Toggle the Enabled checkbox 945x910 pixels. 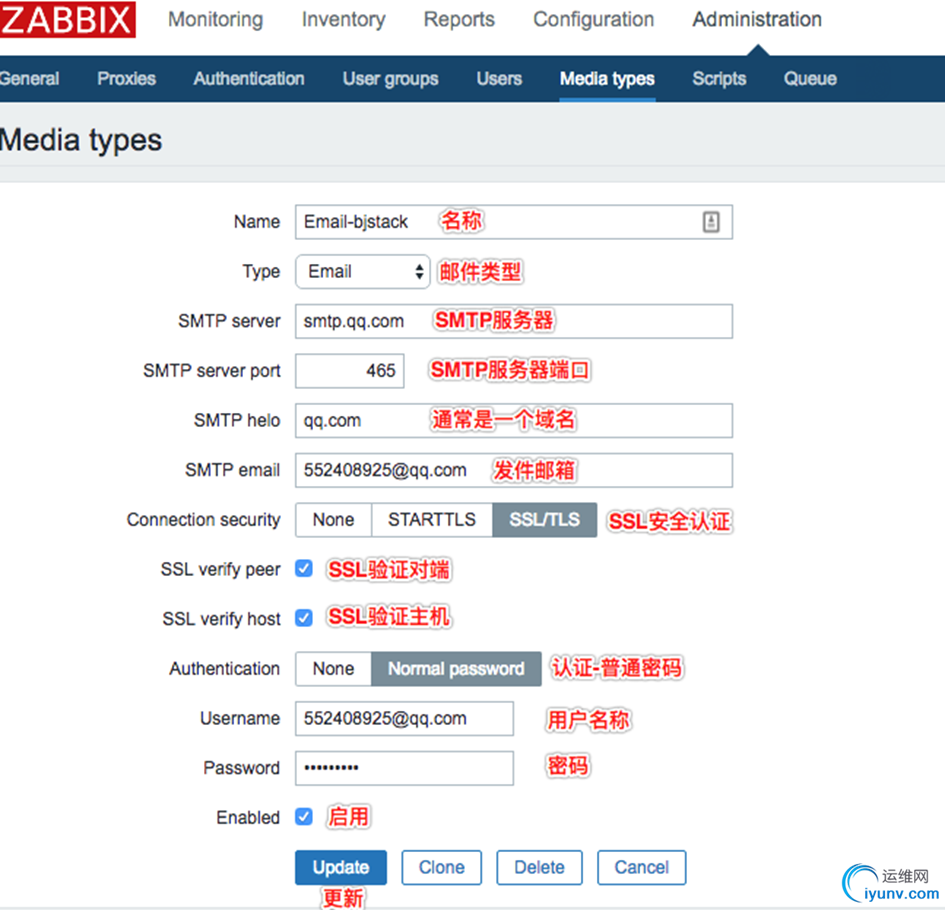click(304, 817)
